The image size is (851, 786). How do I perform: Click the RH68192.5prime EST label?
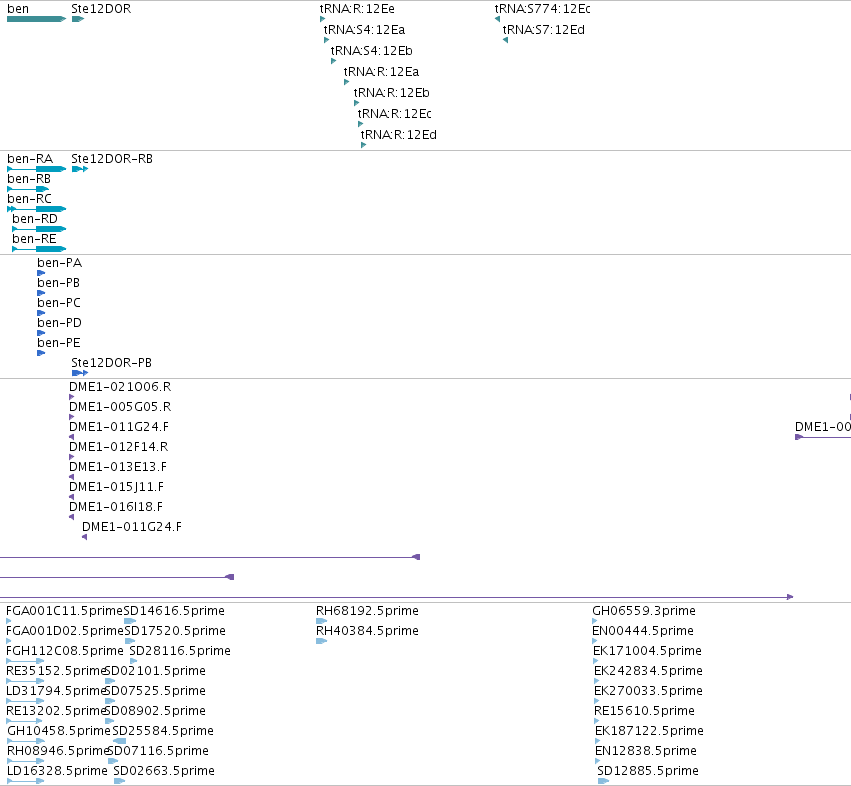367,611
